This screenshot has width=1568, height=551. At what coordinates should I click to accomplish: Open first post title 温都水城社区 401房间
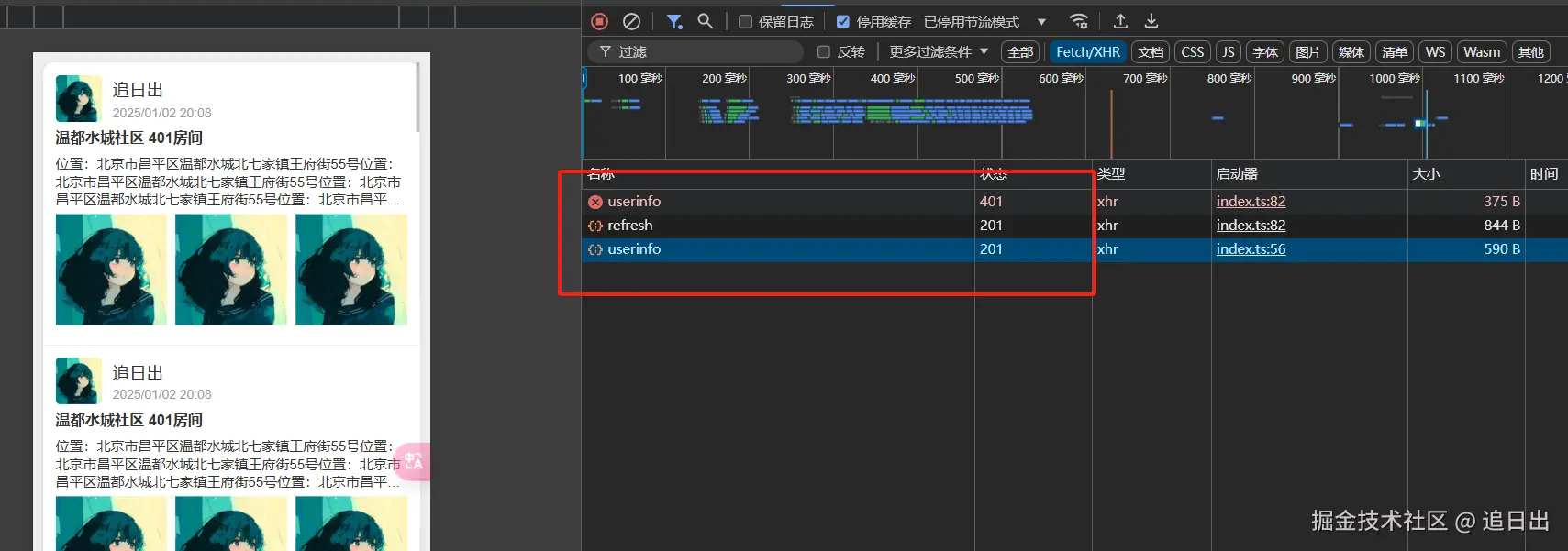click(x=129, y=138)
